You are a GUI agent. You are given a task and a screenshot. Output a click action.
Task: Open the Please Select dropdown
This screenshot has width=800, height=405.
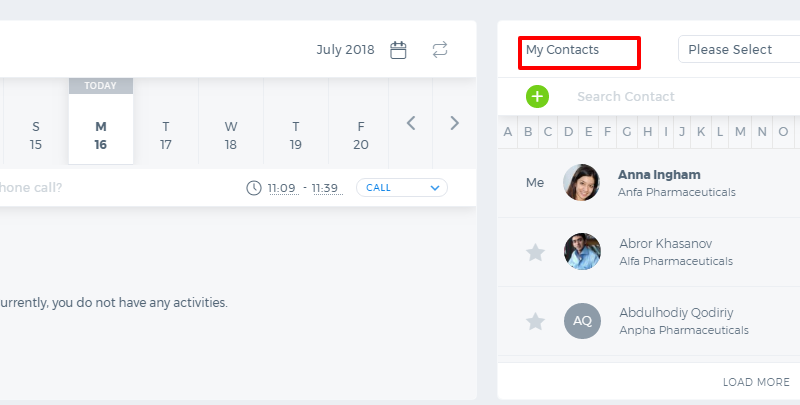coord(739,49)
